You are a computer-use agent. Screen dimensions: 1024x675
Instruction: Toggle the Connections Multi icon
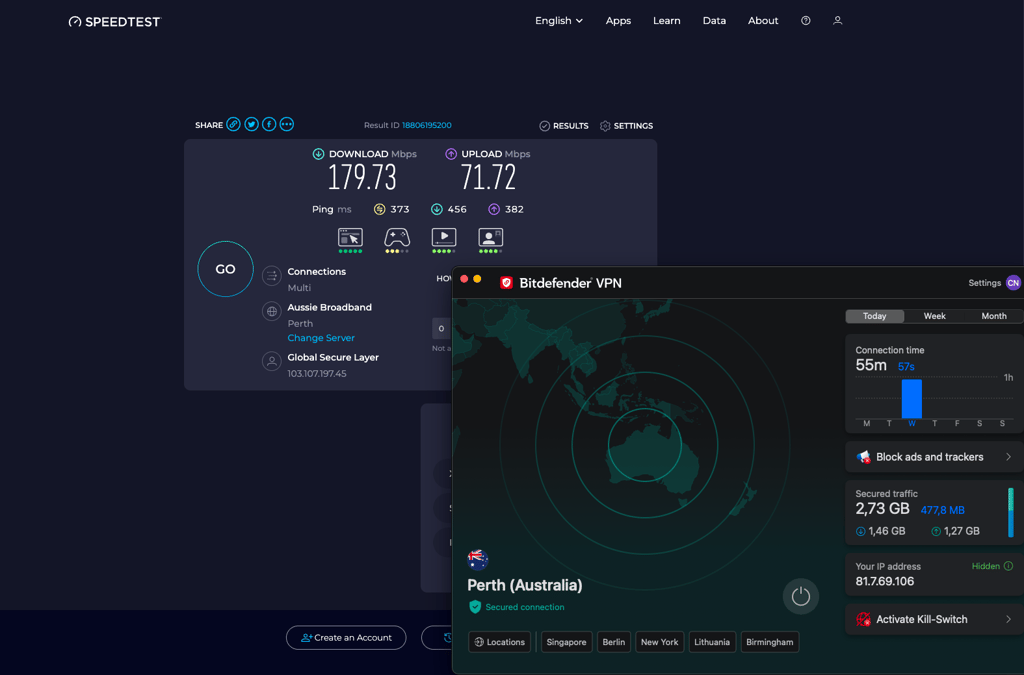click(x=272, y=276)
